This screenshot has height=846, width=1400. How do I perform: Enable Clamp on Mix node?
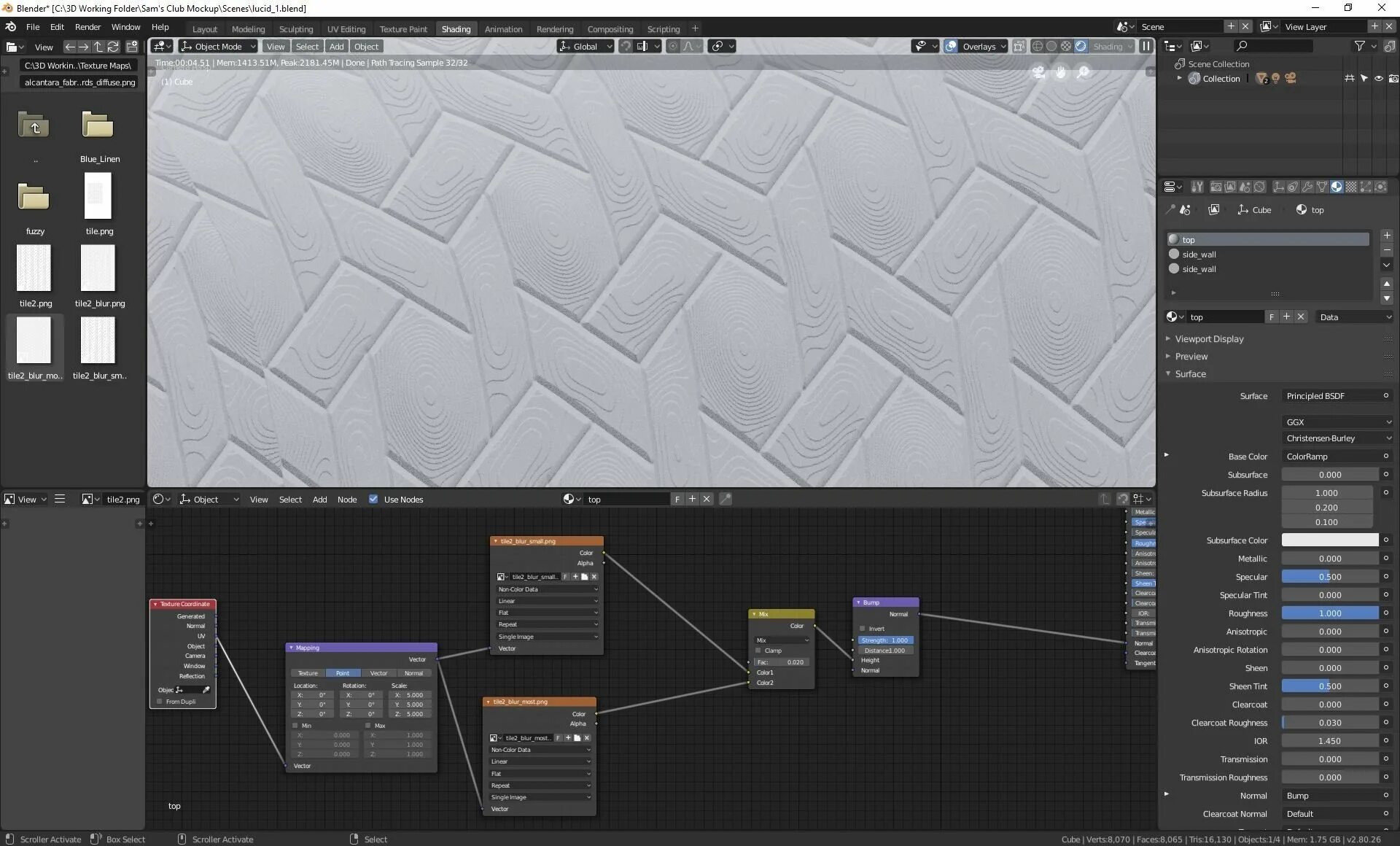click(x=758, y=651)
